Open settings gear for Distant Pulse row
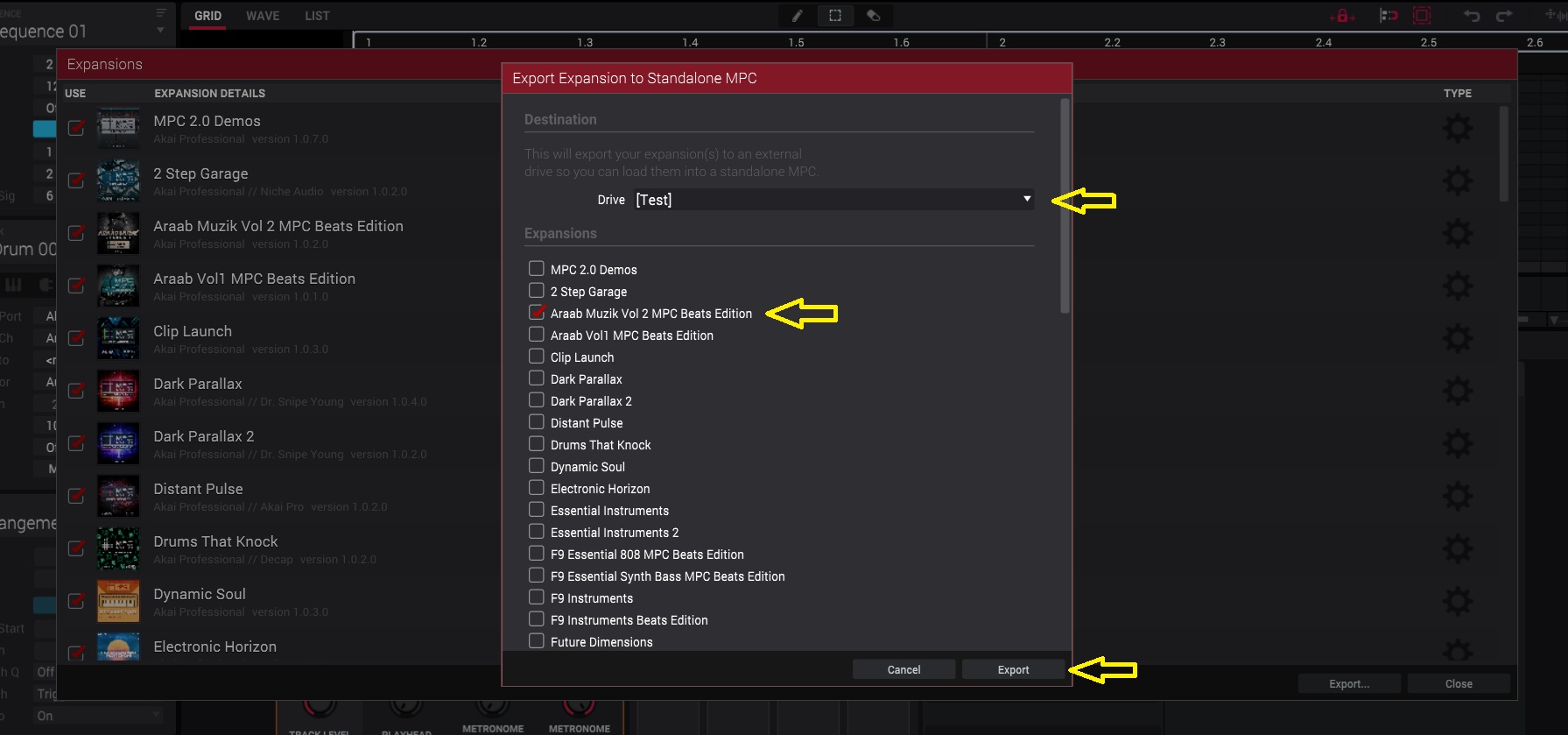1568x735 pixels. tap(1458, 497)
